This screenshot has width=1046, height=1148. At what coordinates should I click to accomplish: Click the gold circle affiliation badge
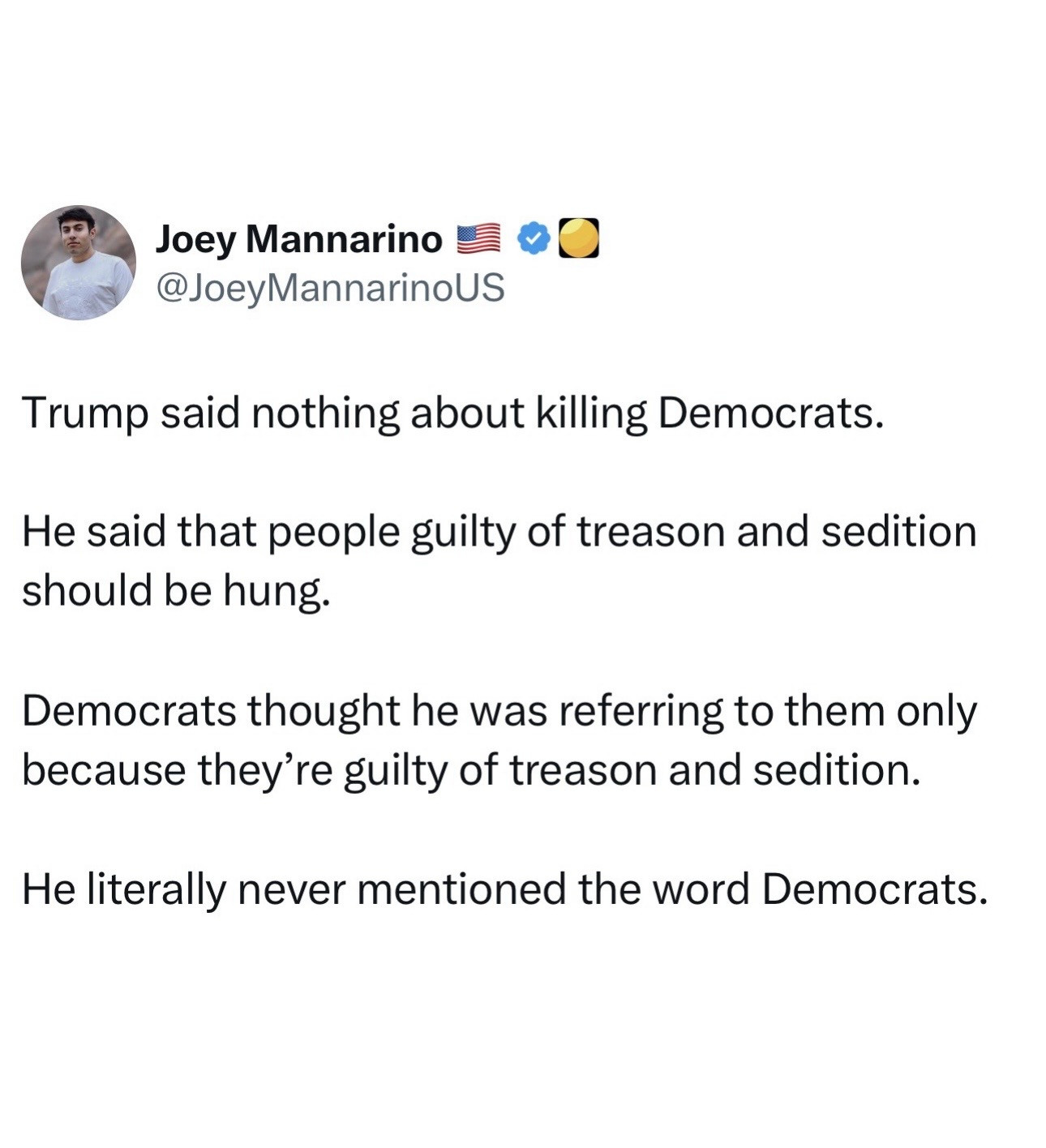pyautogui.click(x=579, y=238)
